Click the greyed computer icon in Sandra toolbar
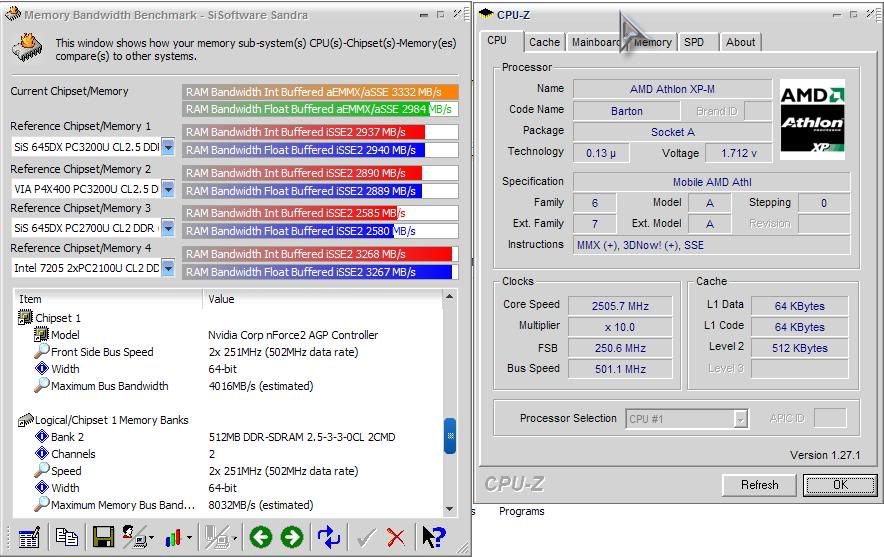The image size is (884, 558). [x=216, y=537]
